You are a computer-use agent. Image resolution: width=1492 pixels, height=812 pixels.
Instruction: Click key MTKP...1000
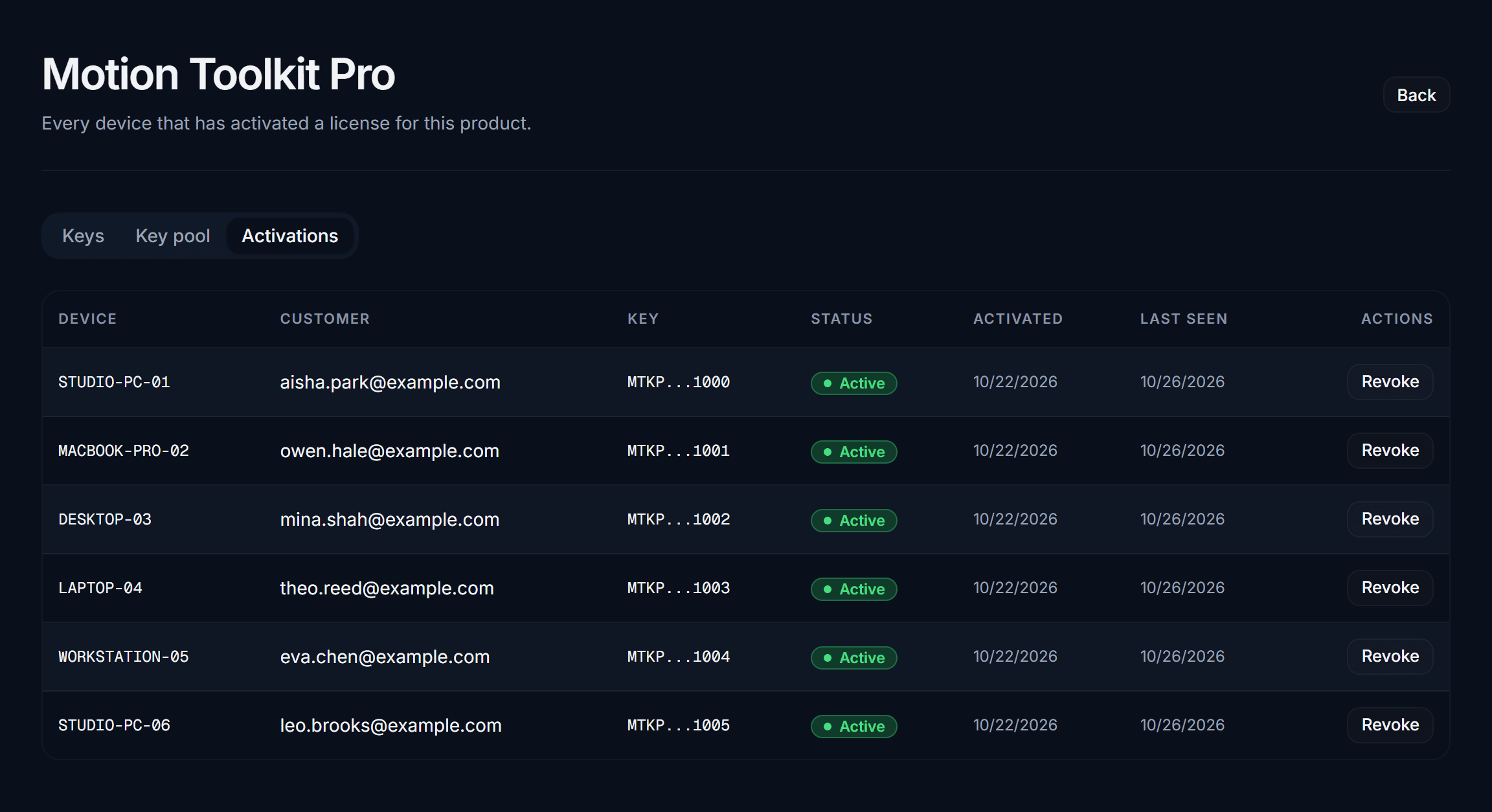click(678, 382)
